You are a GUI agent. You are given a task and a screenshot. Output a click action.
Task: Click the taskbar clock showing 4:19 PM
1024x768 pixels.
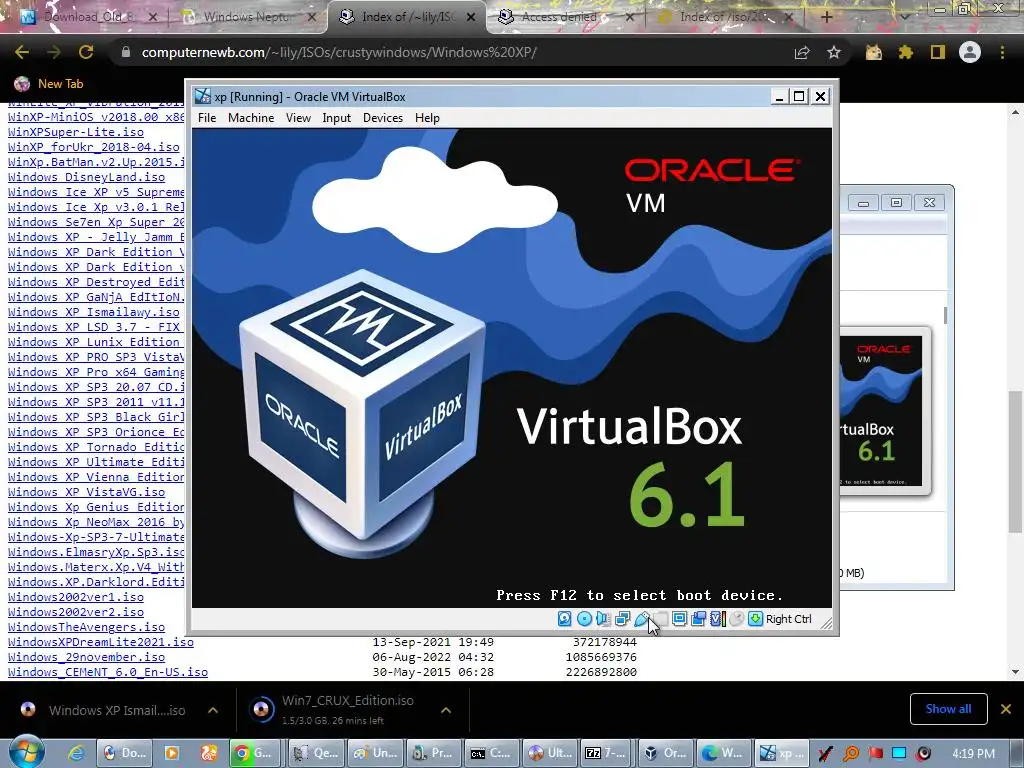point(974,754)
